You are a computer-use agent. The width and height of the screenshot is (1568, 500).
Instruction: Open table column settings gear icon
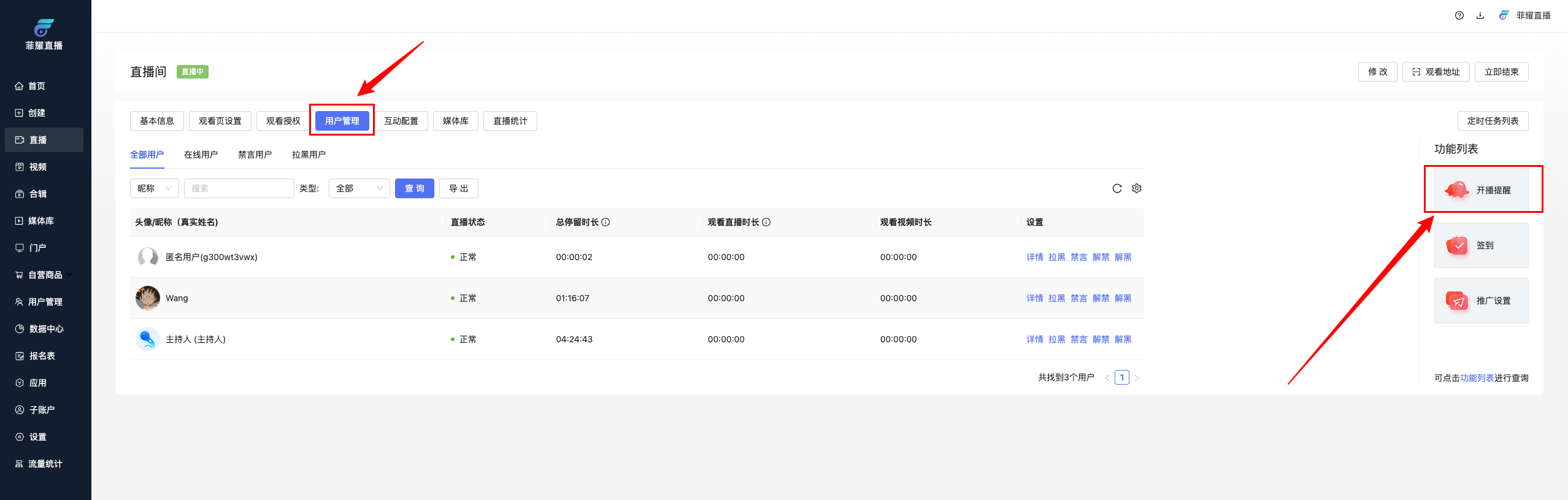1137,188
